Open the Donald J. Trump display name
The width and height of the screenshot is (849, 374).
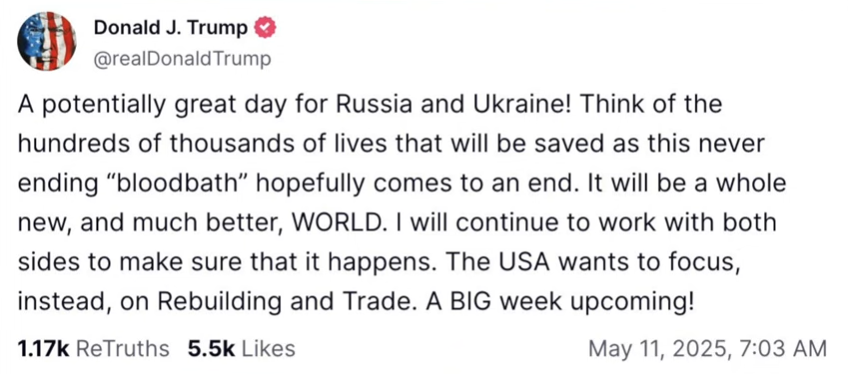[x=171, y=27]
